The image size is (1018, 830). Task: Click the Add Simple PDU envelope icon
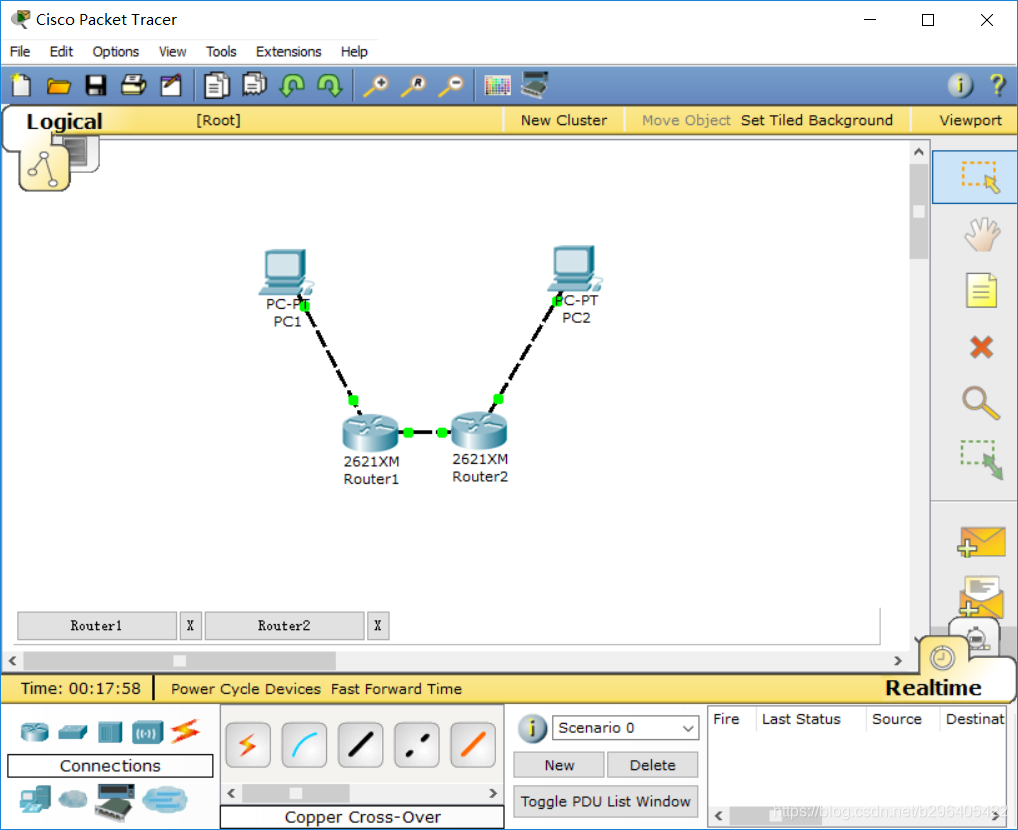pyautogui.click(x=981, y=542)
